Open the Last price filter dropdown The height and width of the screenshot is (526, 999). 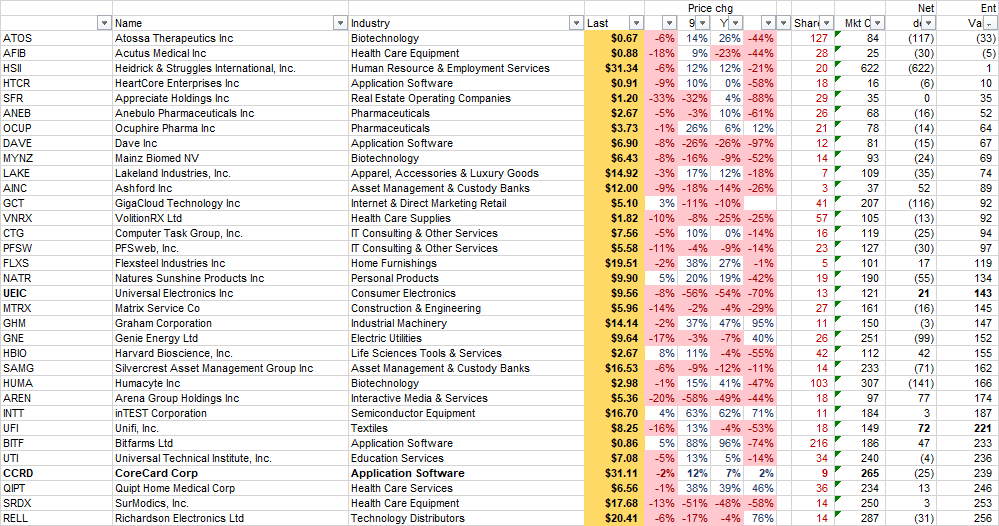(636, 23)
